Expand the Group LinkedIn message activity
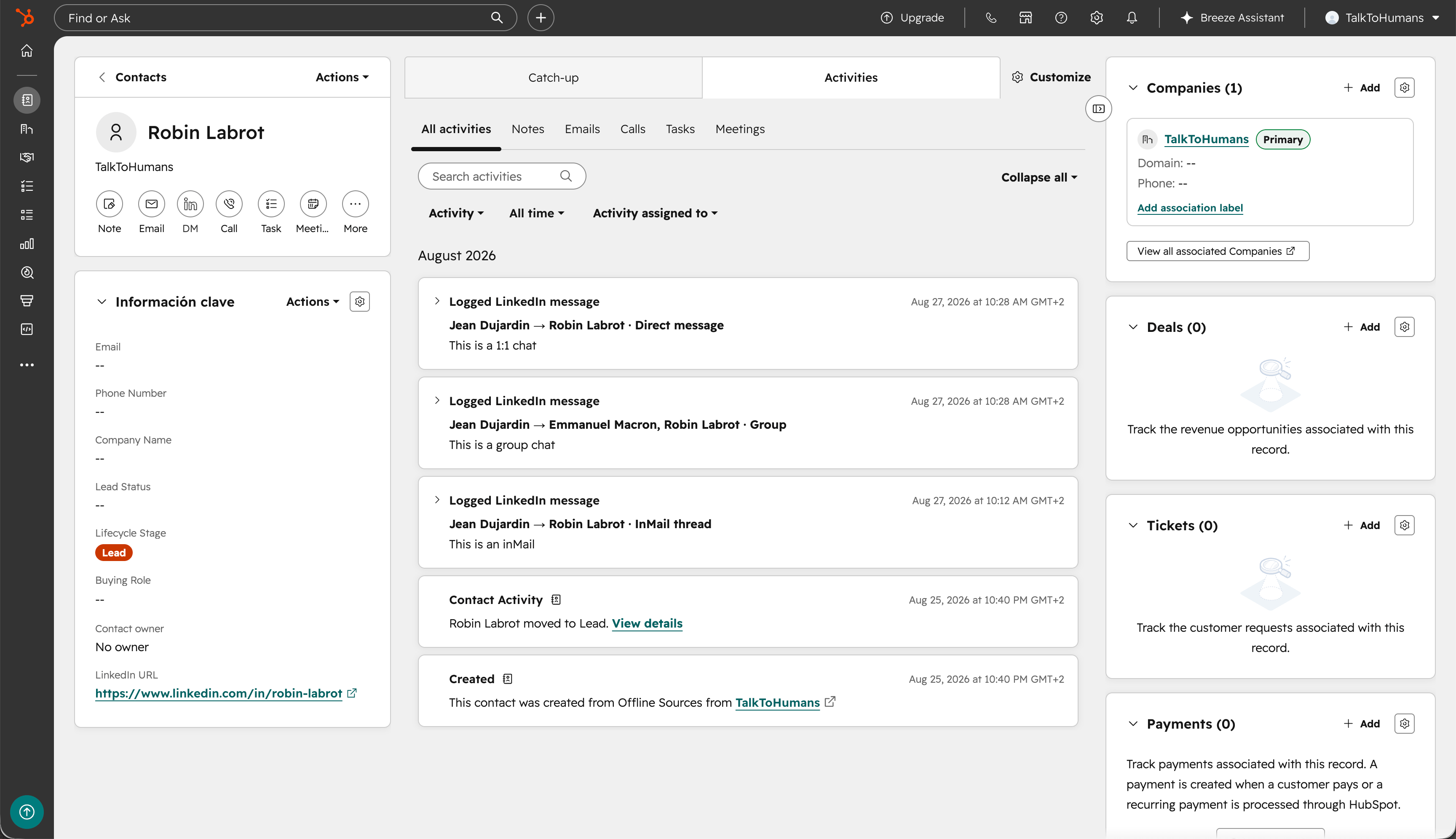1456x839 pixels. [x=437, y=401]
